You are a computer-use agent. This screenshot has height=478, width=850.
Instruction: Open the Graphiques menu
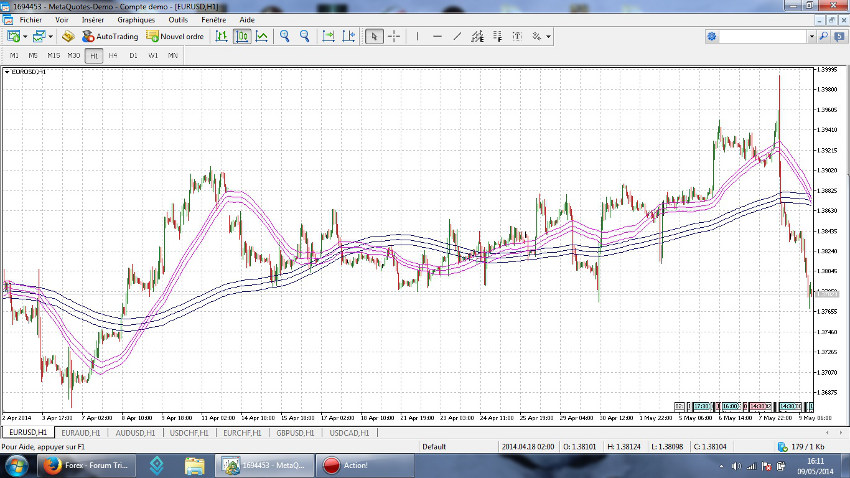click(136, 19)
